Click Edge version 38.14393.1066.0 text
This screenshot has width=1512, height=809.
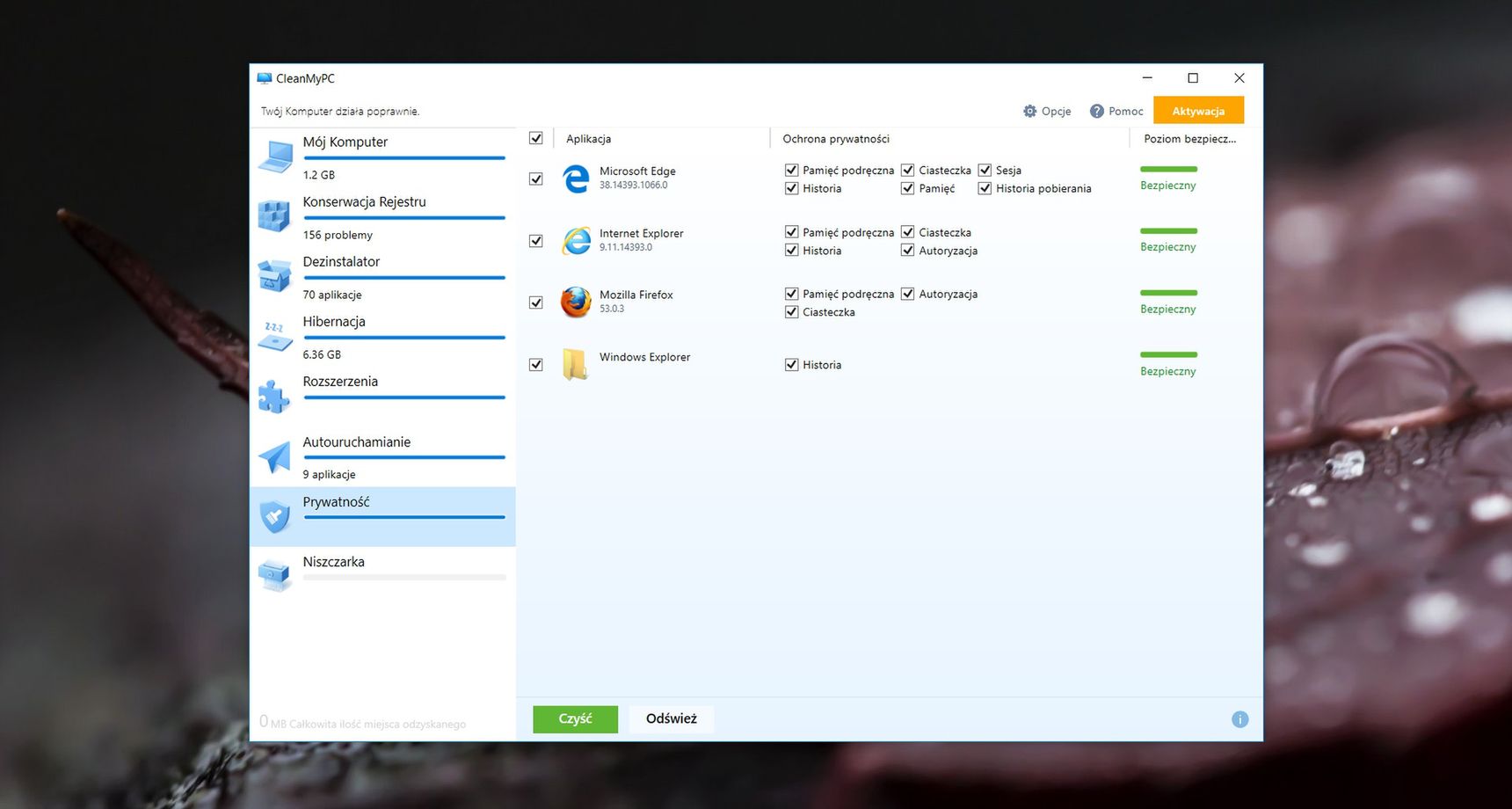coord(633,186)
